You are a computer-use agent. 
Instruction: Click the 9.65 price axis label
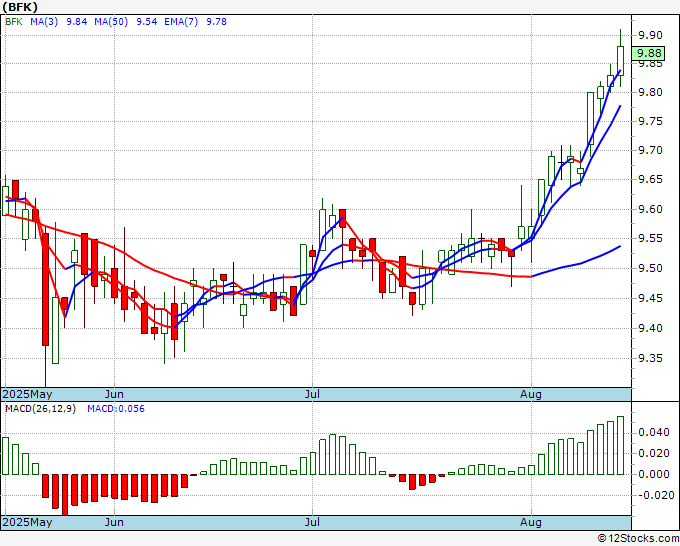pos(651,180)
